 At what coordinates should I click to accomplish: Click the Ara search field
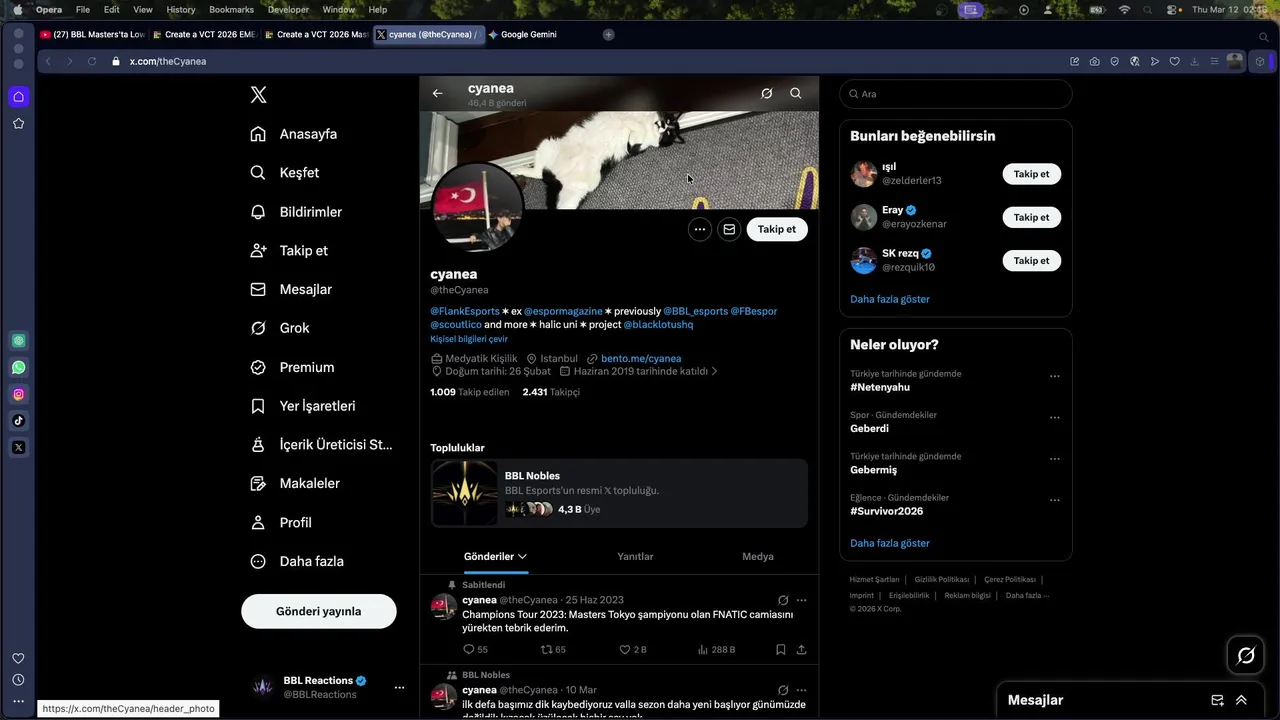956,94
